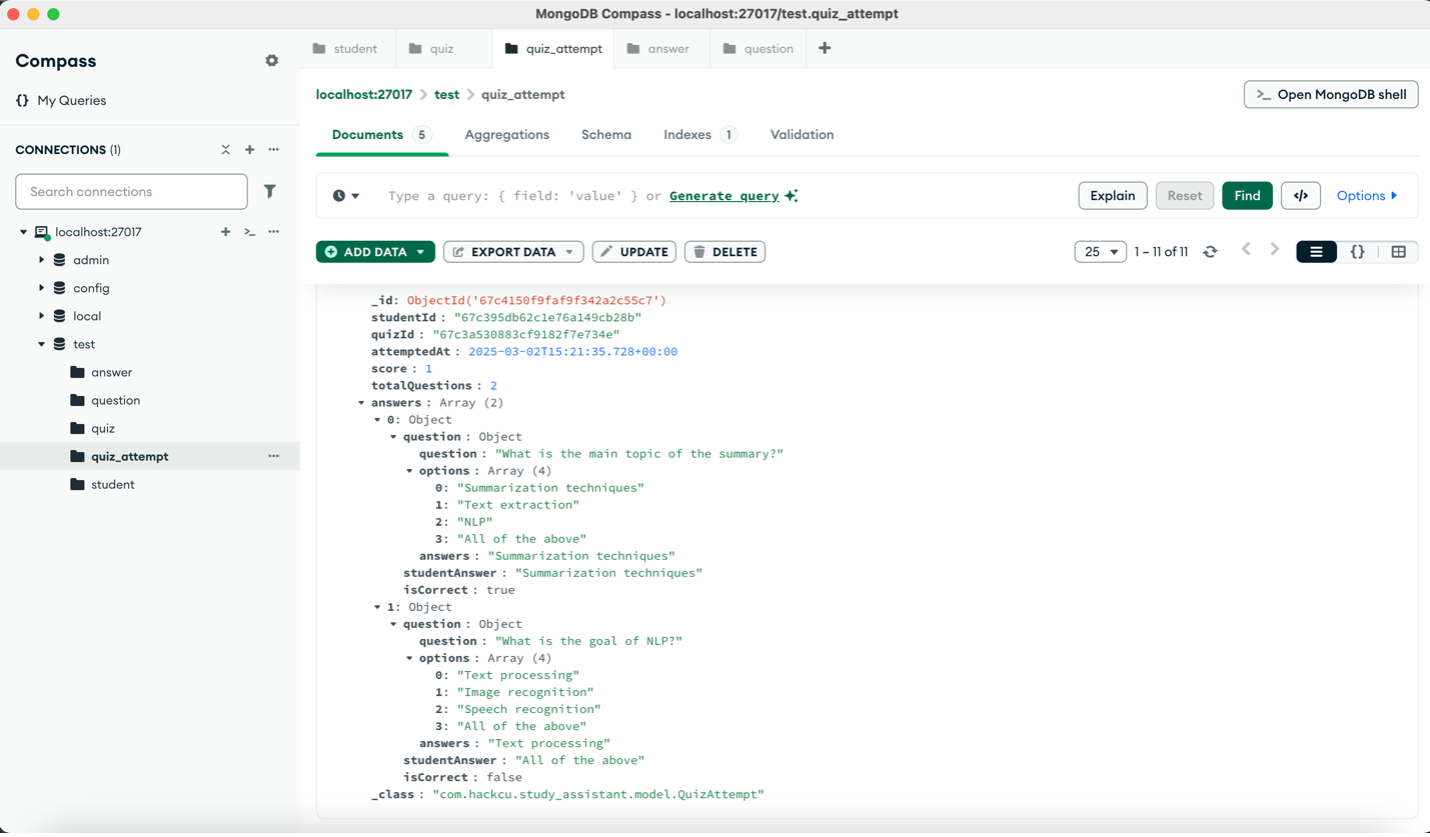Viewport: 1430px width, 837px height.
Task: Click export query to language code icon
Action: (x=1301, y=196)
